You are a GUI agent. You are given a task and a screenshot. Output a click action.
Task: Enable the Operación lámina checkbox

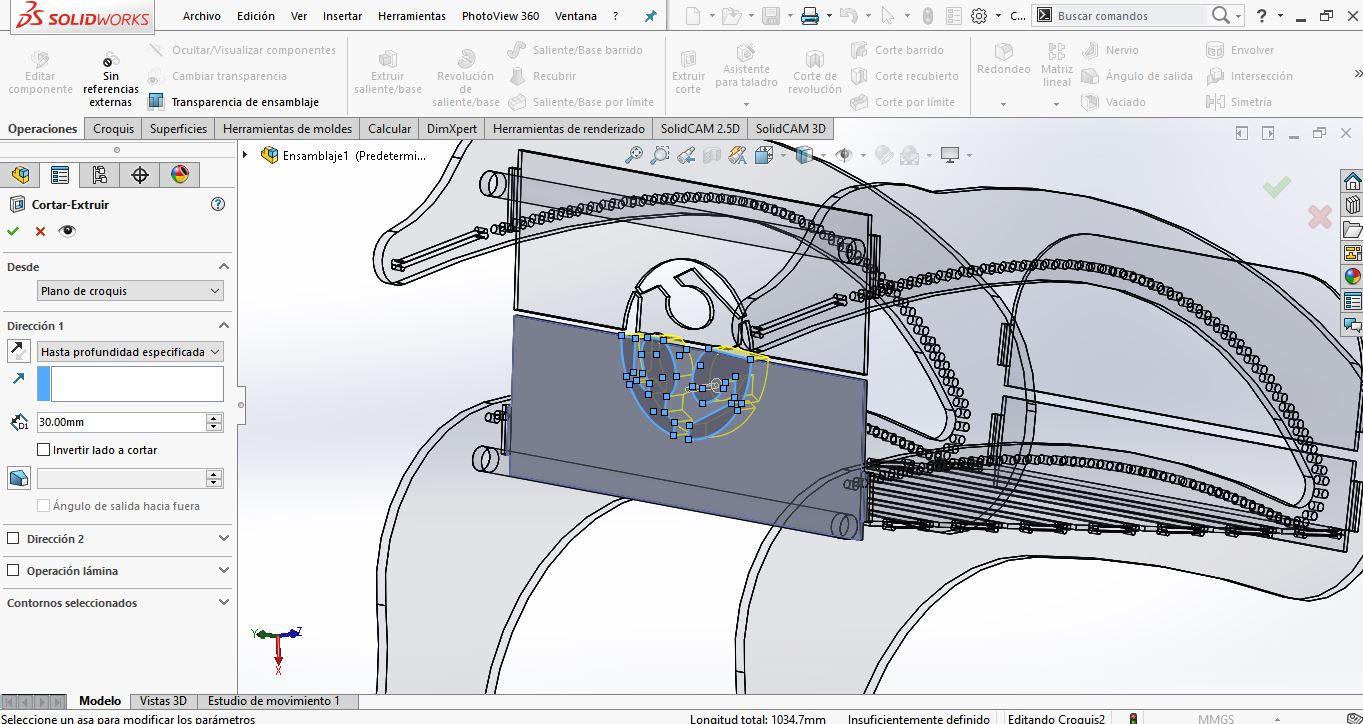tap(13, 571)
